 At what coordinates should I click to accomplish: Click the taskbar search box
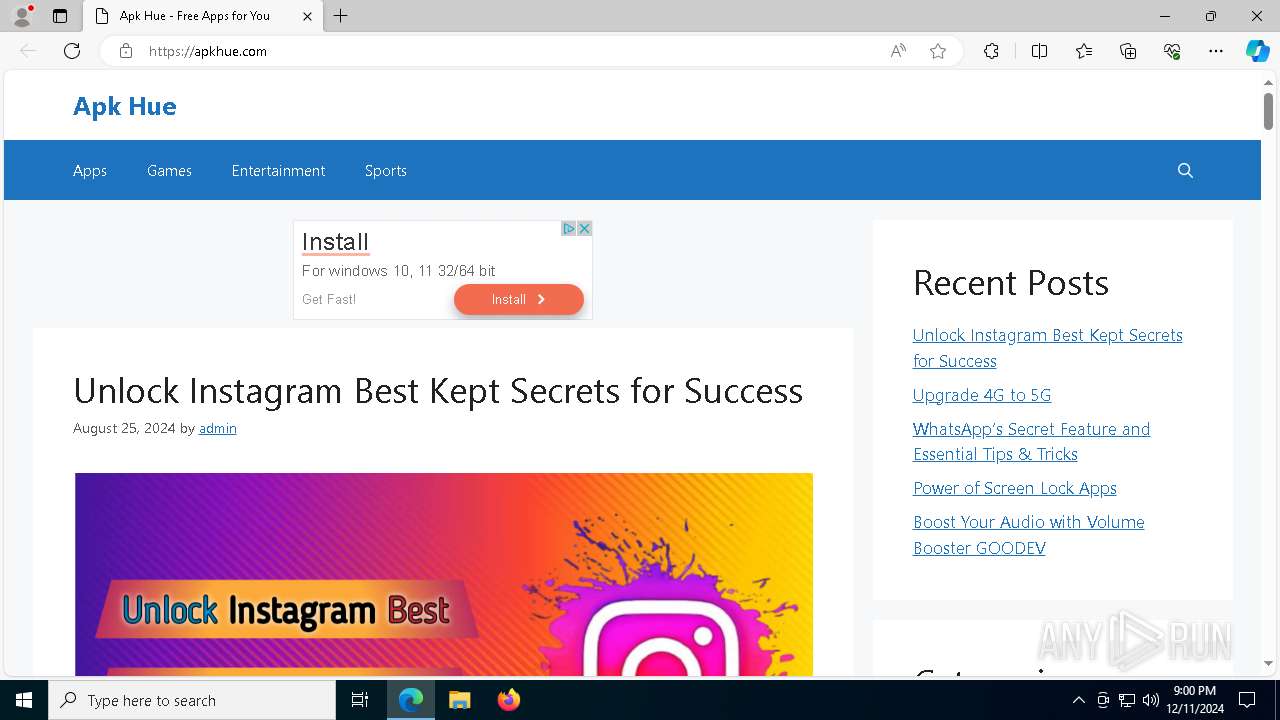[192, 700]
